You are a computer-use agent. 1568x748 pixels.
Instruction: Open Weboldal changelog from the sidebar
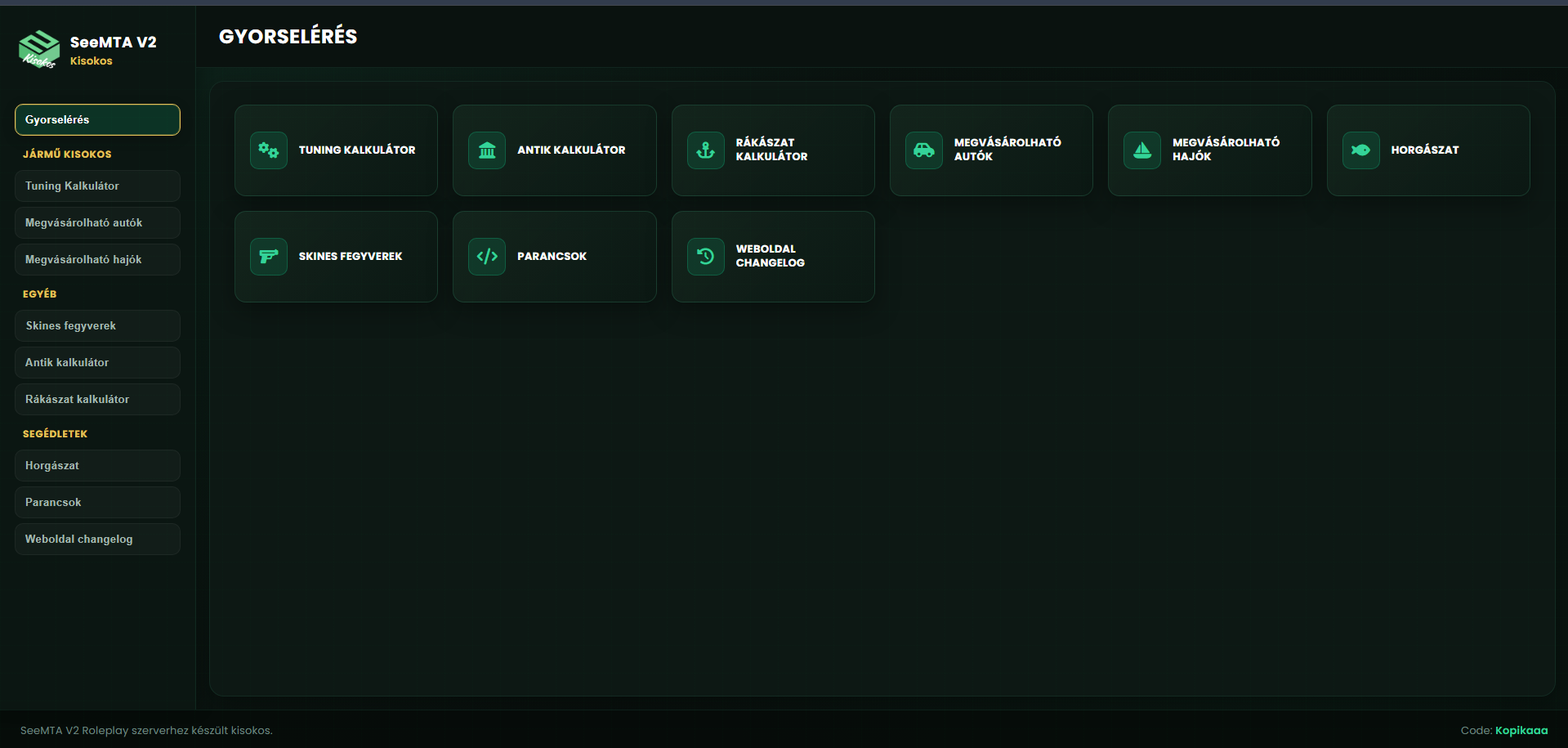[97, 539]
